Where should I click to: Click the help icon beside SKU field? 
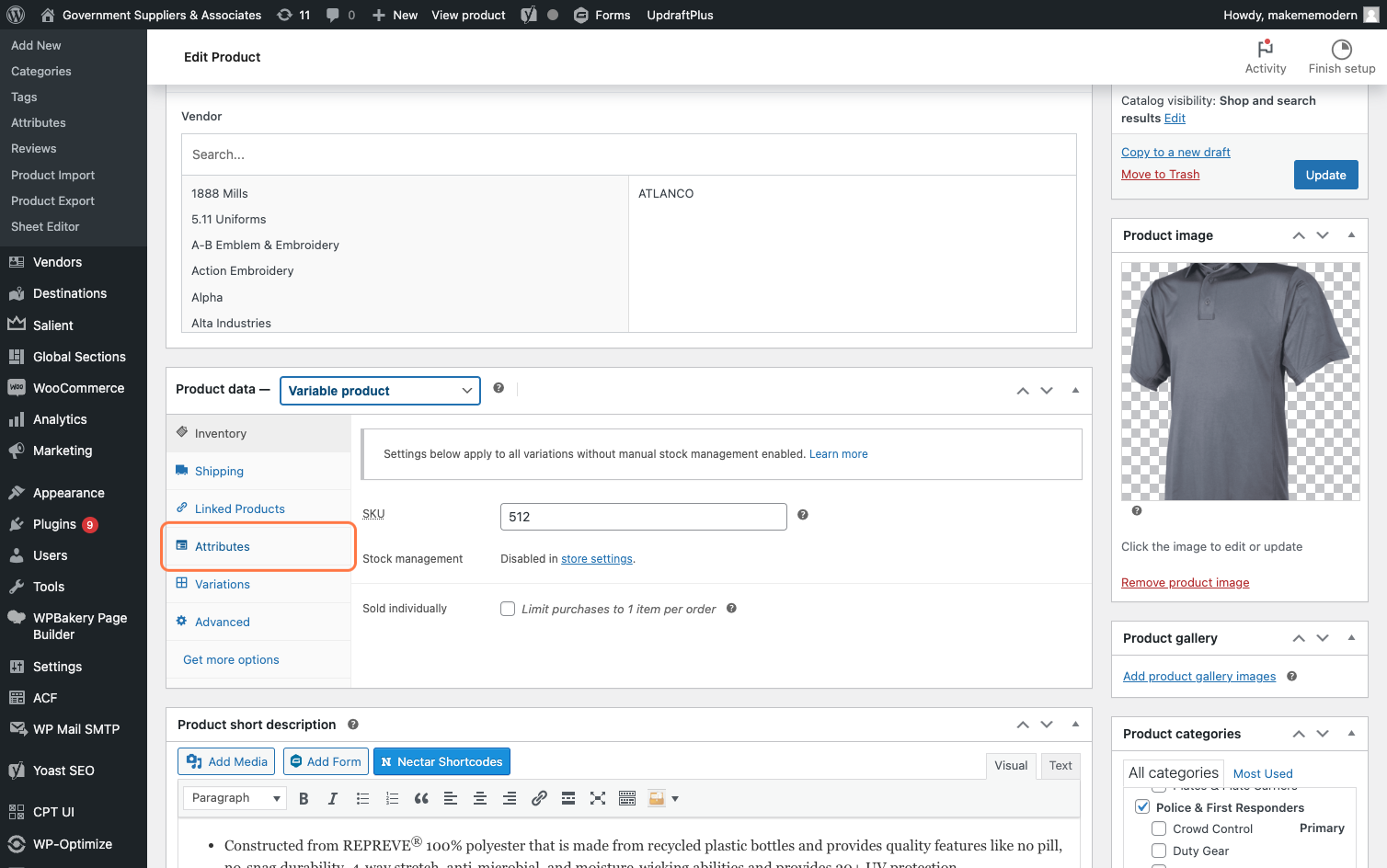[x=803, y=515]
